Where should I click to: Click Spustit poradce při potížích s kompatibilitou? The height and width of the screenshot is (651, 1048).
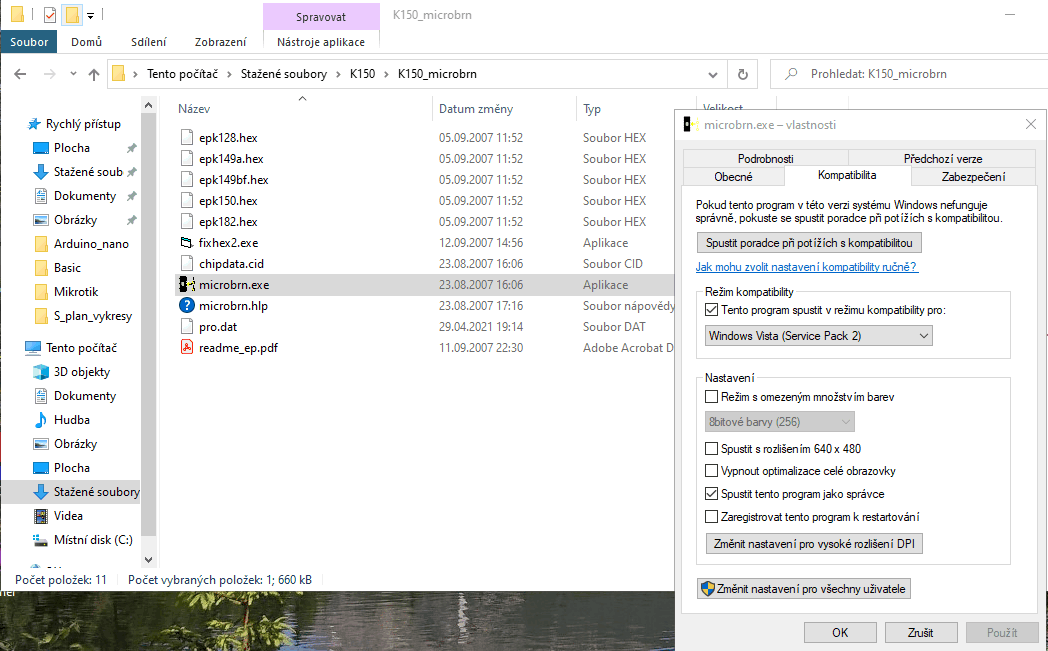pyautogui.click(x=809, y=243)
